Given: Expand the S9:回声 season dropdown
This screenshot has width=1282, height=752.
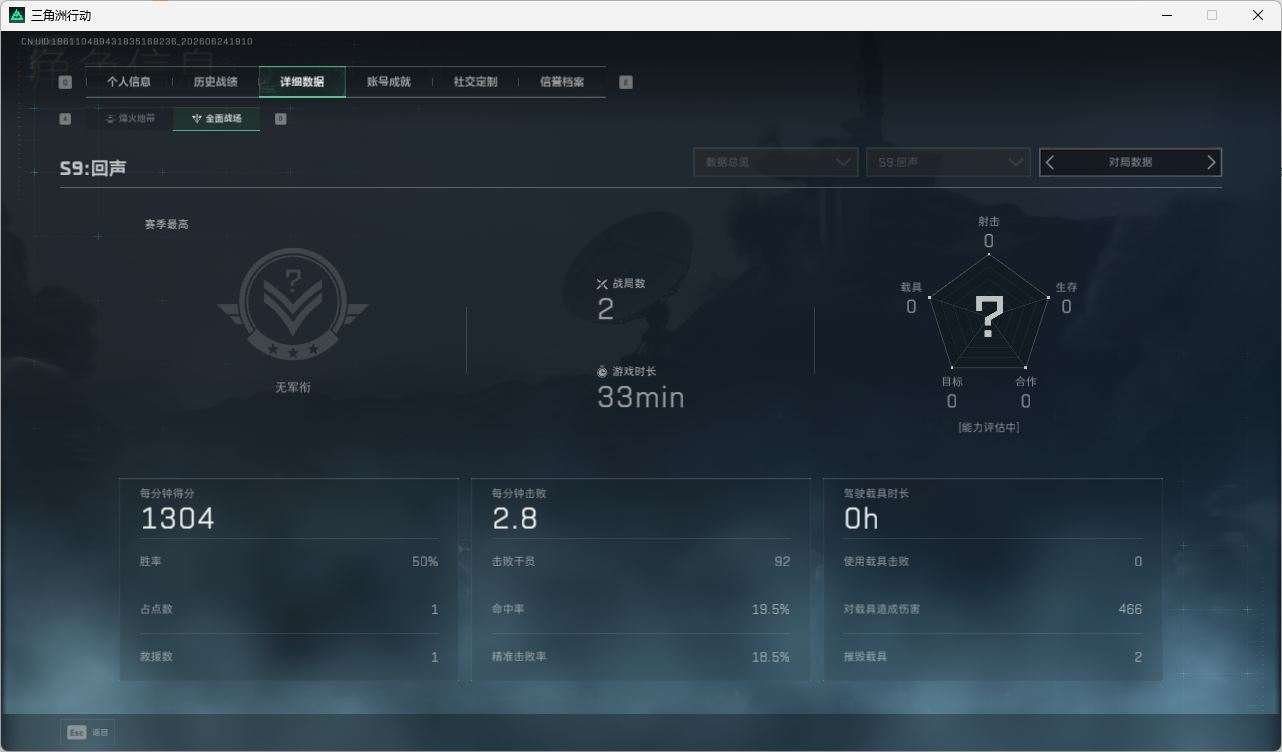Looking at the screenshot, I should coord(948,162).
